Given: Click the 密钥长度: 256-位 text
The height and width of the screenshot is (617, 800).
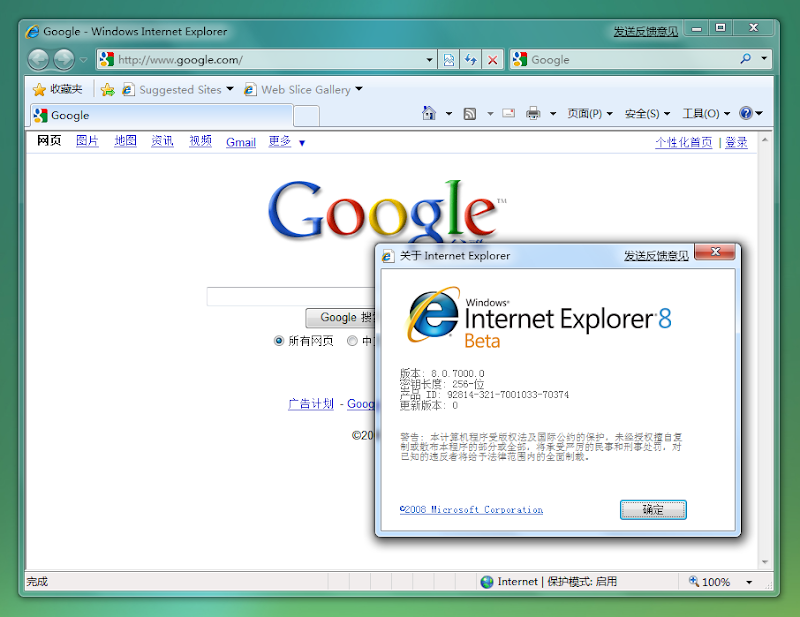Looking at the screenshot, I should [442, 384].
